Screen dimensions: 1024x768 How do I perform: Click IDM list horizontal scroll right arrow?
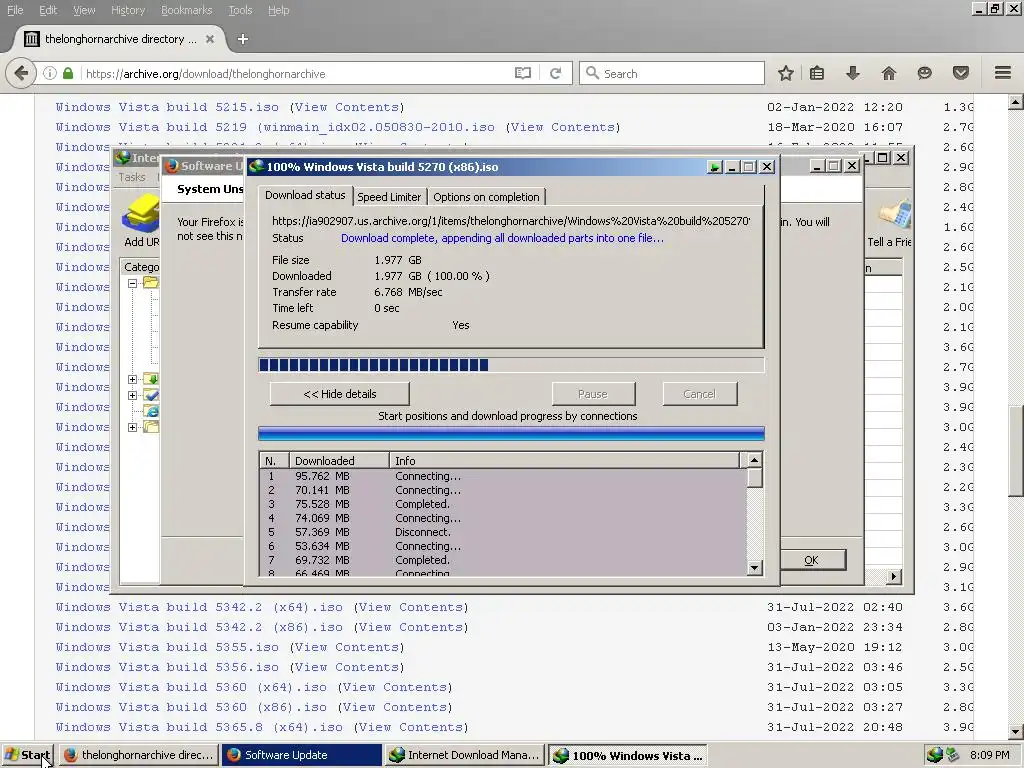click(x=894, y=577)
